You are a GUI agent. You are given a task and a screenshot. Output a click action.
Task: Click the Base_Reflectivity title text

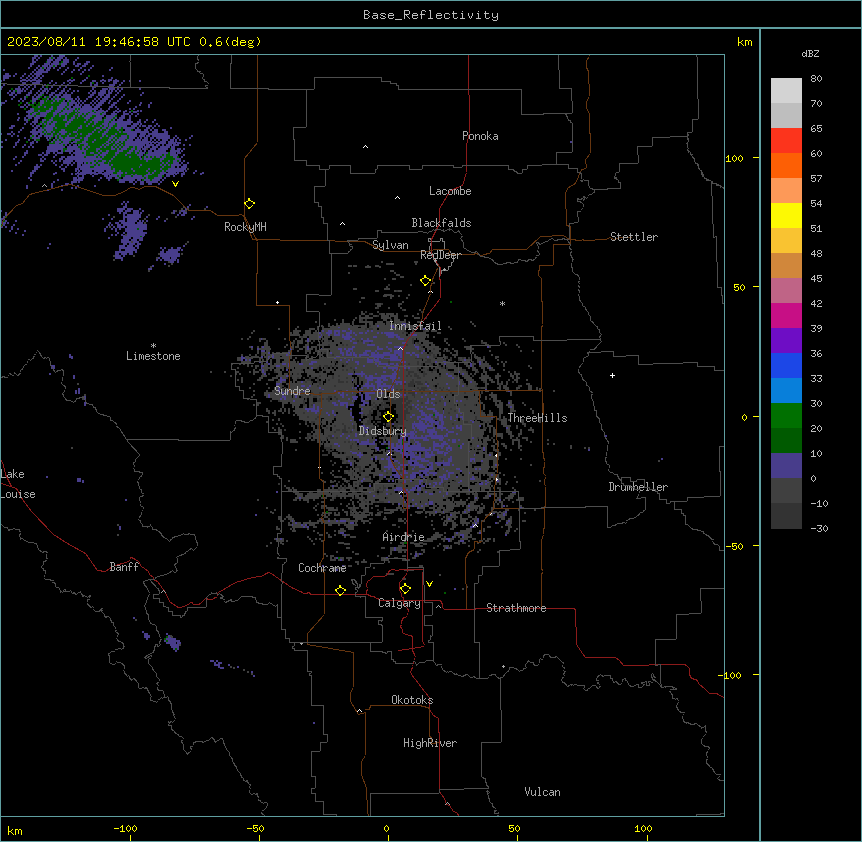(x=431, y=15)
